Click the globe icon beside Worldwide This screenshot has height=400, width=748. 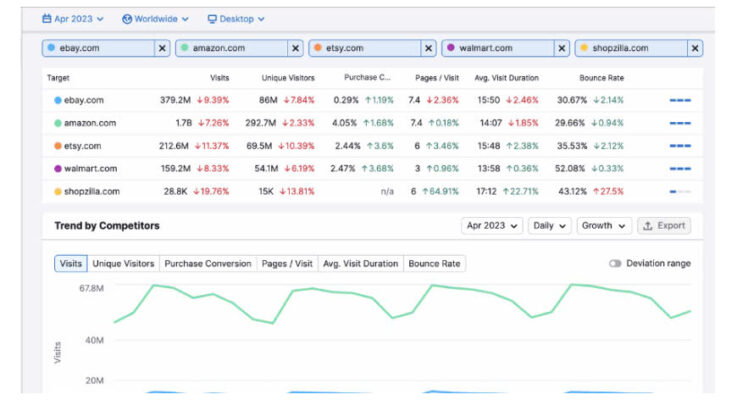click(x=127, y=19)
